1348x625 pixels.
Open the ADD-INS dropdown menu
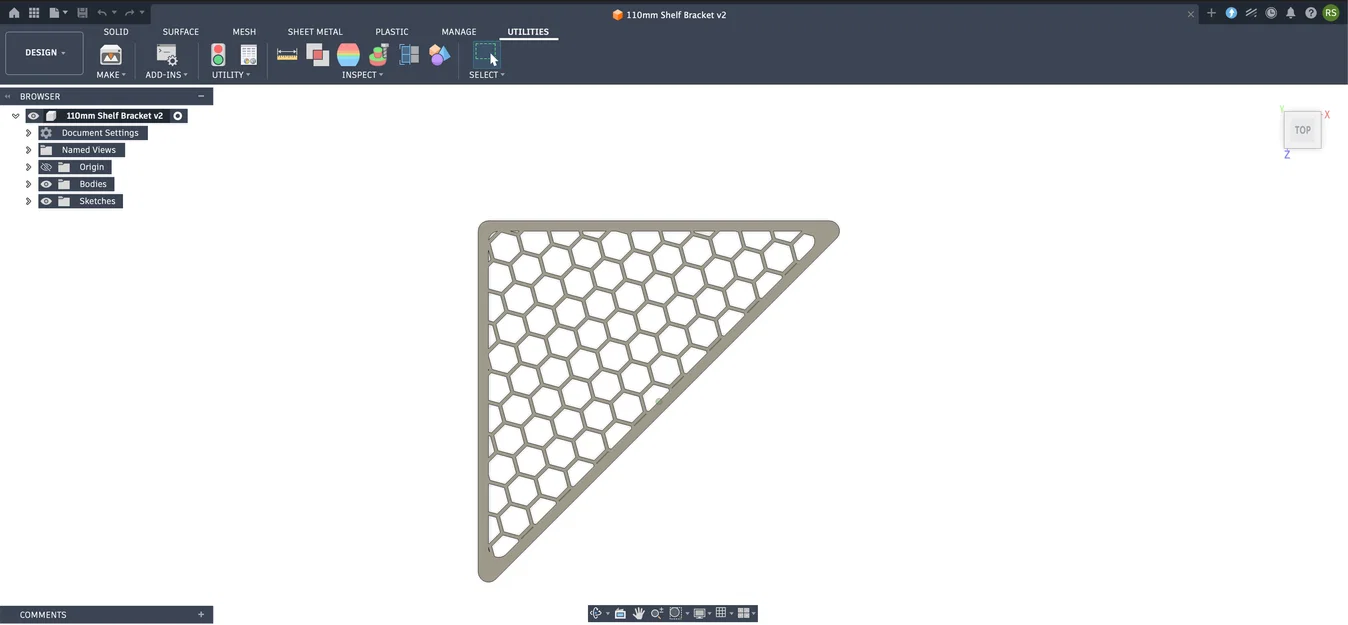[x=167, y=75]
